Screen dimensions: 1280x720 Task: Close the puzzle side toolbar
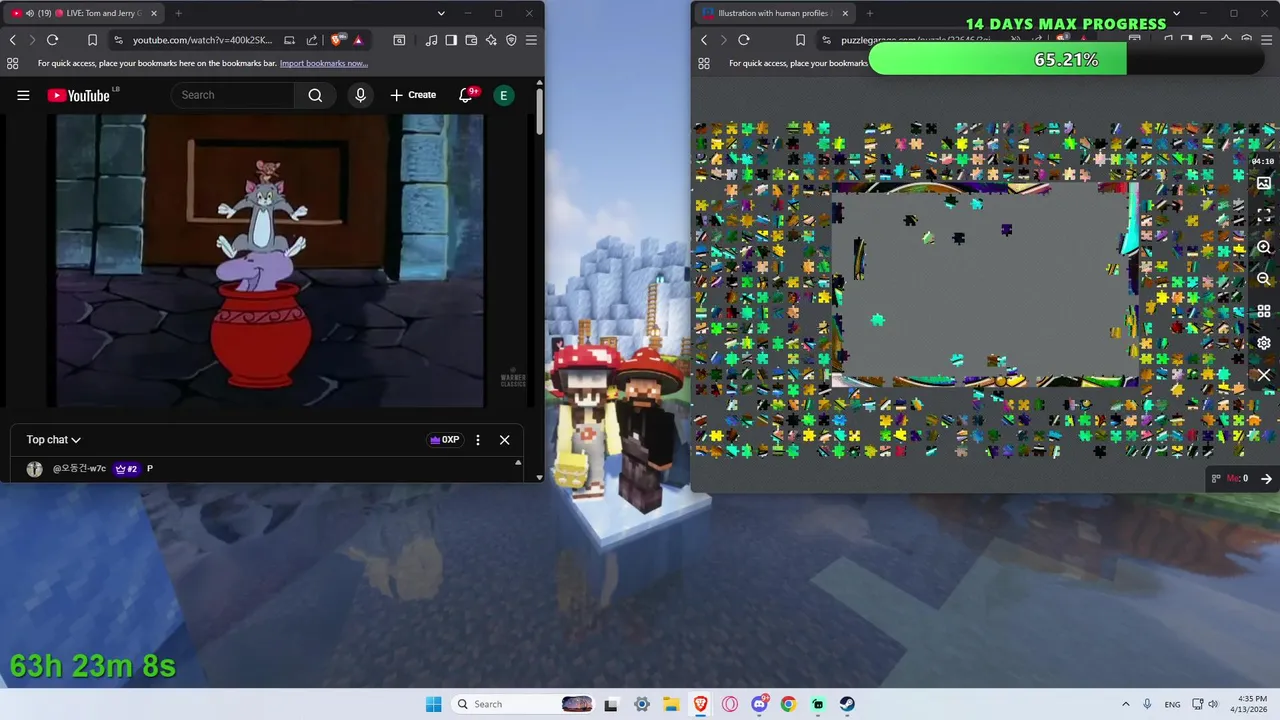pyautogui.click(x=1264, y=375)
